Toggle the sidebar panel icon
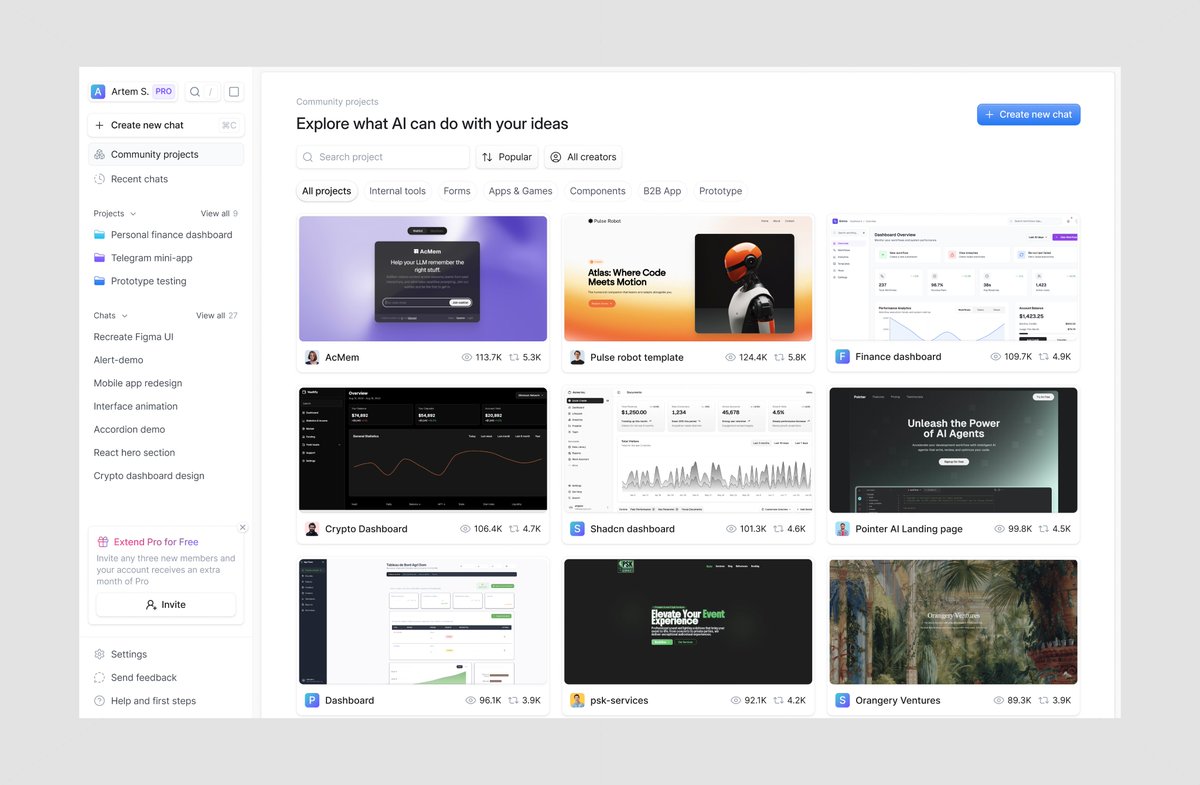 tap(234, 92)
